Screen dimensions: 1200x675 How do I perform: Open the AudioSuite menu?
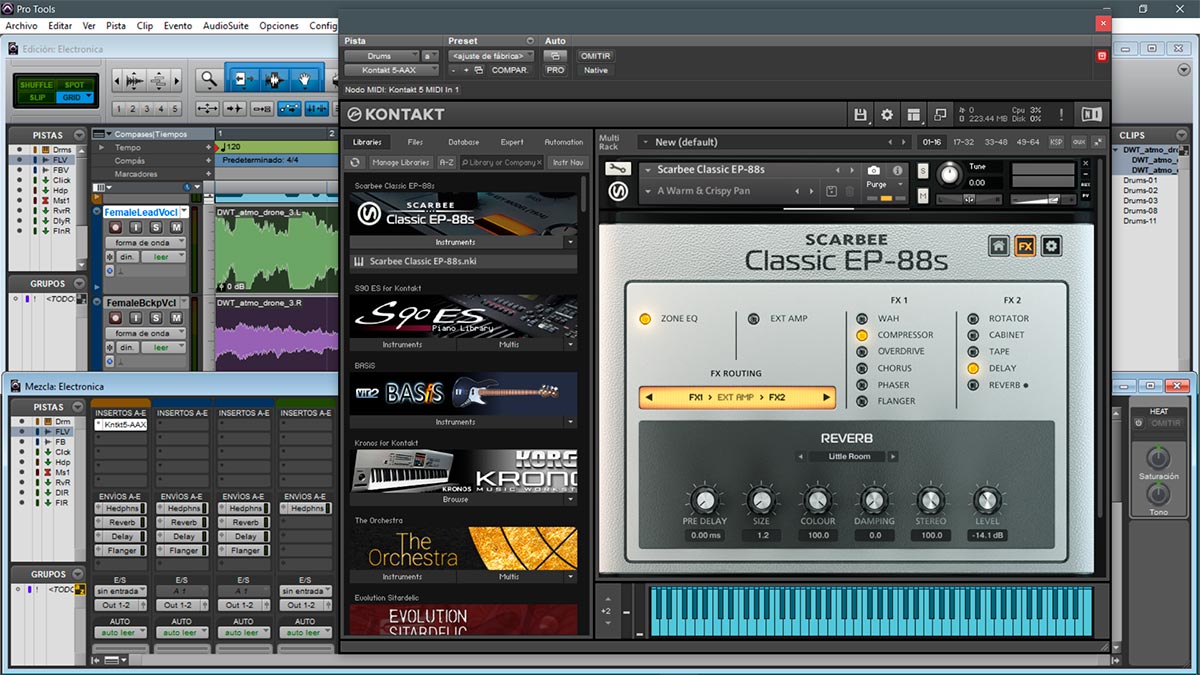[x=226, y=25]
